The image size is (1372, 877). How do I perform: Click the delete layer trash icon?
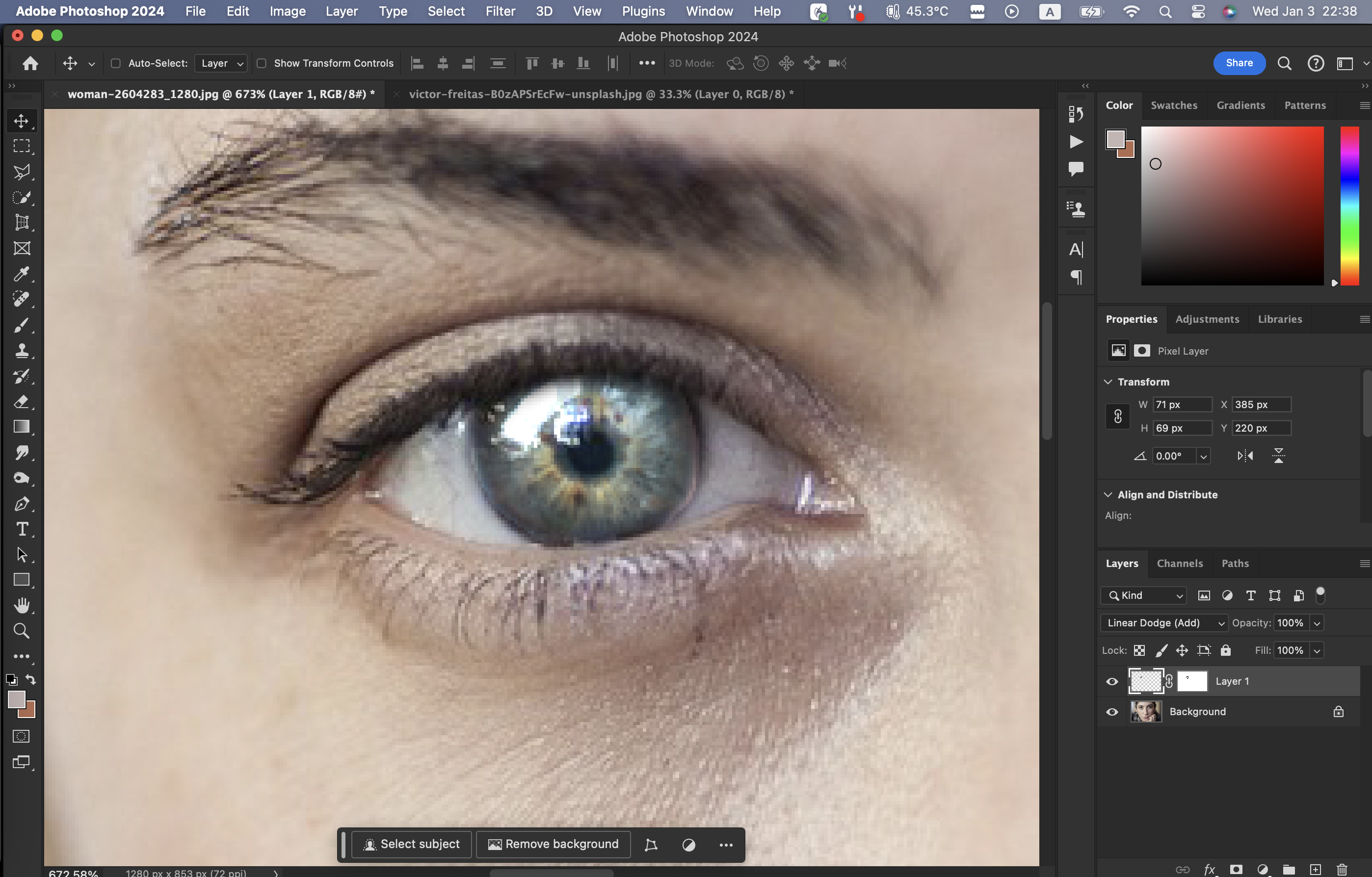(x=1342, y=870)
